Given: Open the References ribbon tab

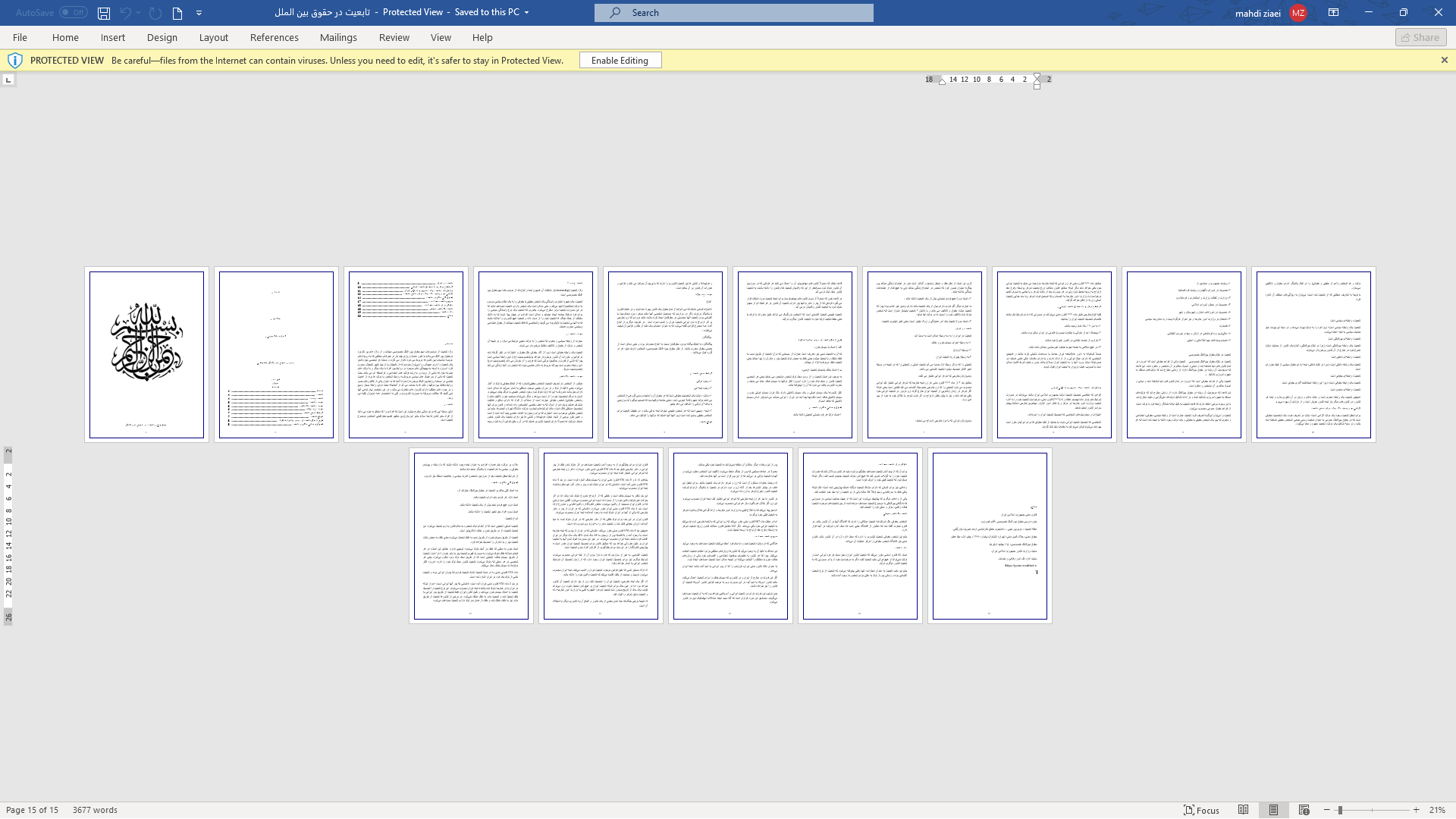Looking at the screenshot, I should point(273,37).
